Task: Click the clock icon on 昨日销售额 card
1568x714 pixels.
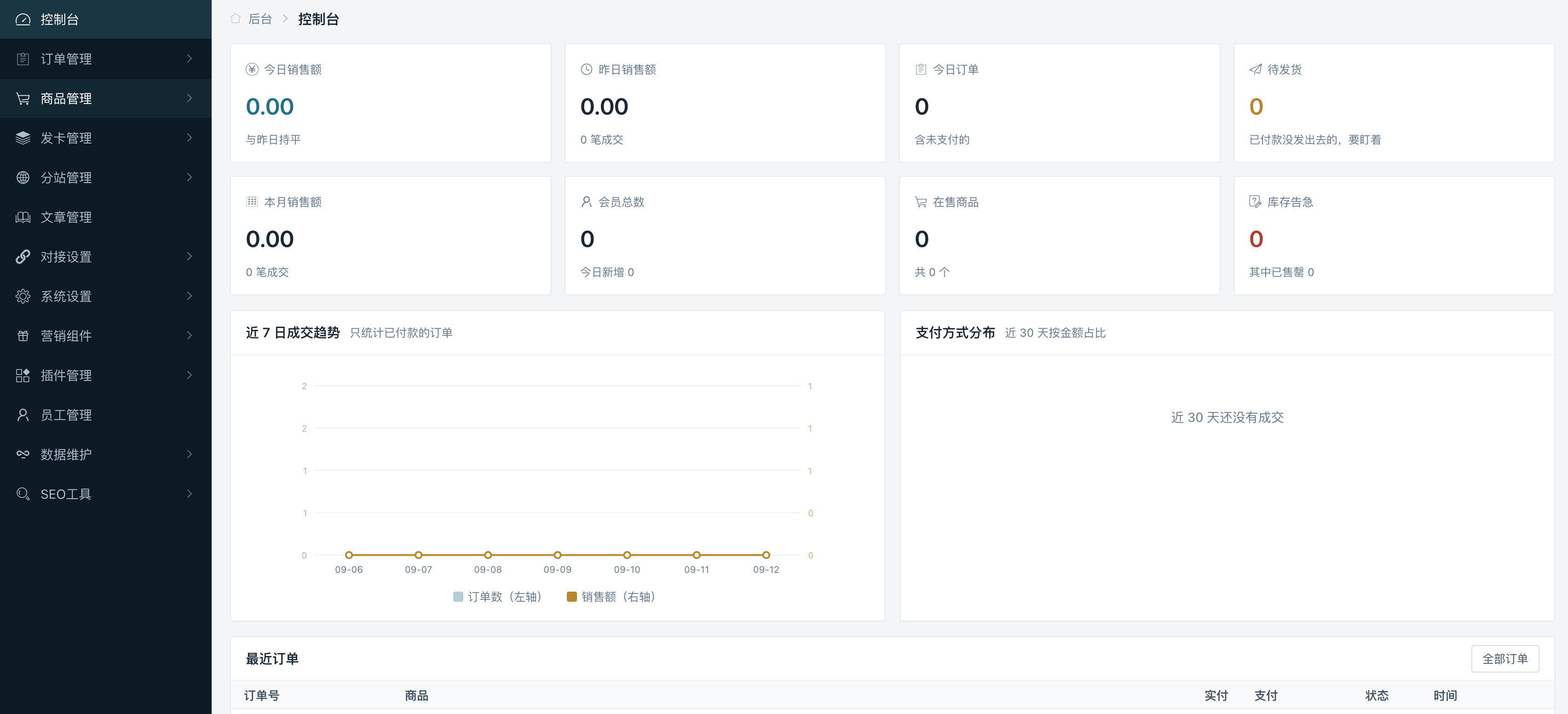Action: pos(586,69)
